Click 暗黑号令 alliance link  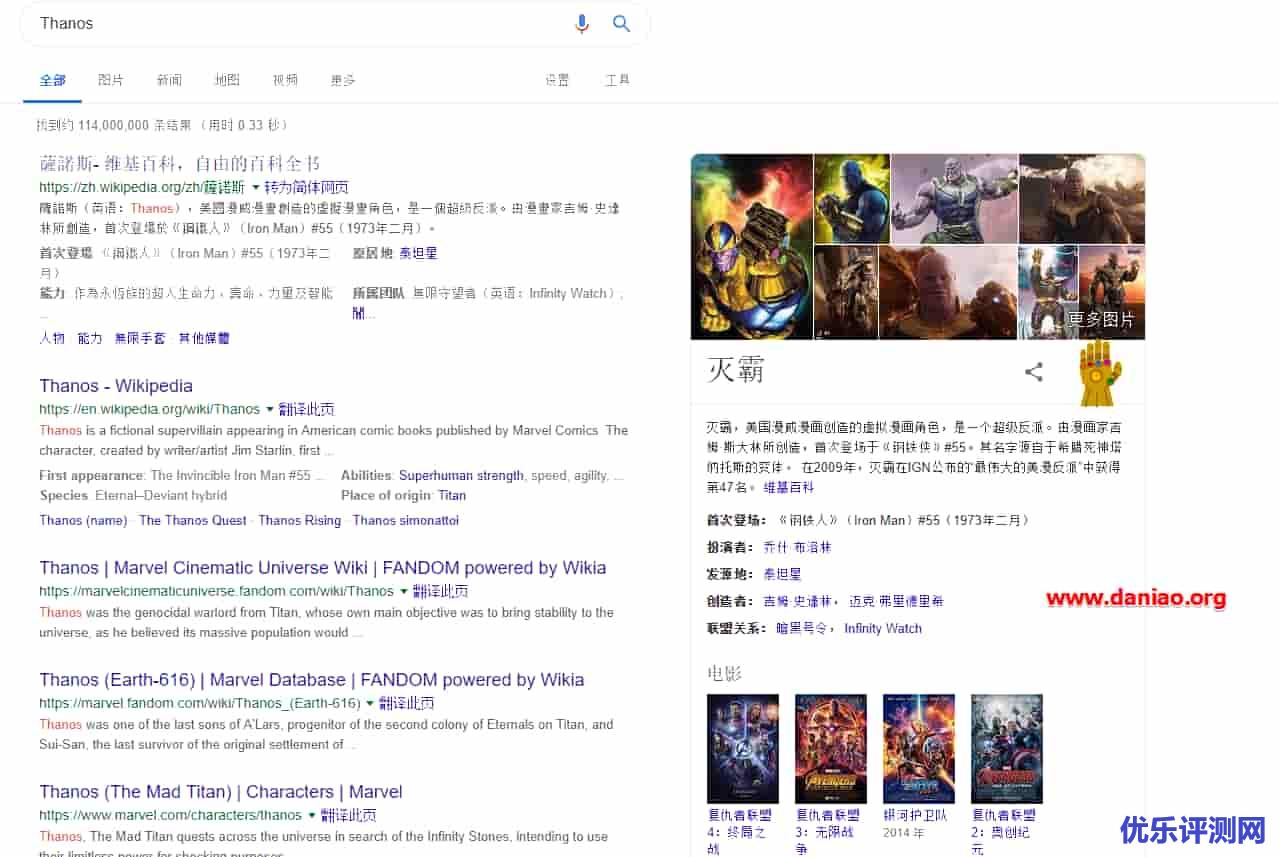pyautogui.click(x=802, y=629)
